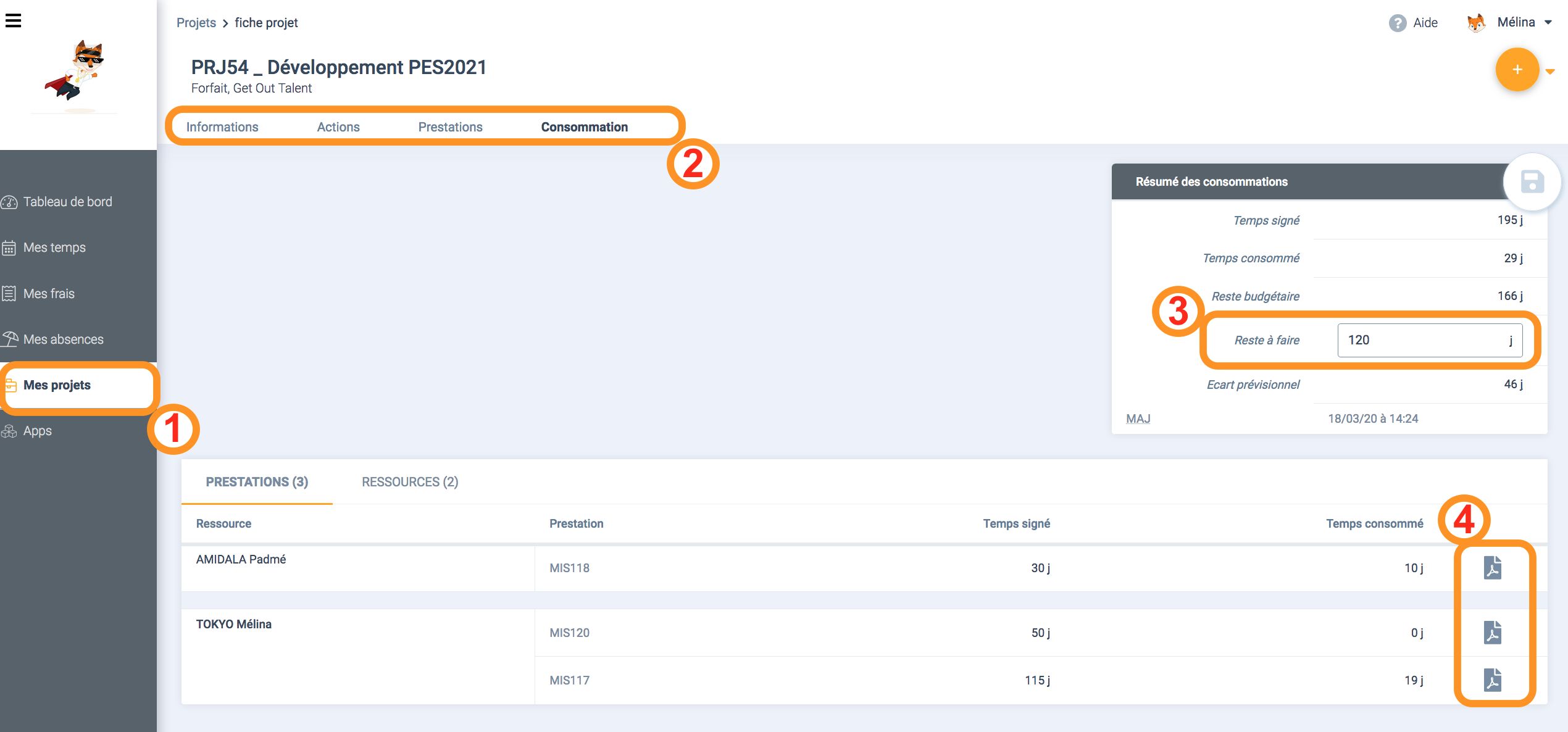Image resolution: width=1568 pixels, height=732 pixels.
Task: Click the Temps signé 195 j value
Action: click(1509, 220)
